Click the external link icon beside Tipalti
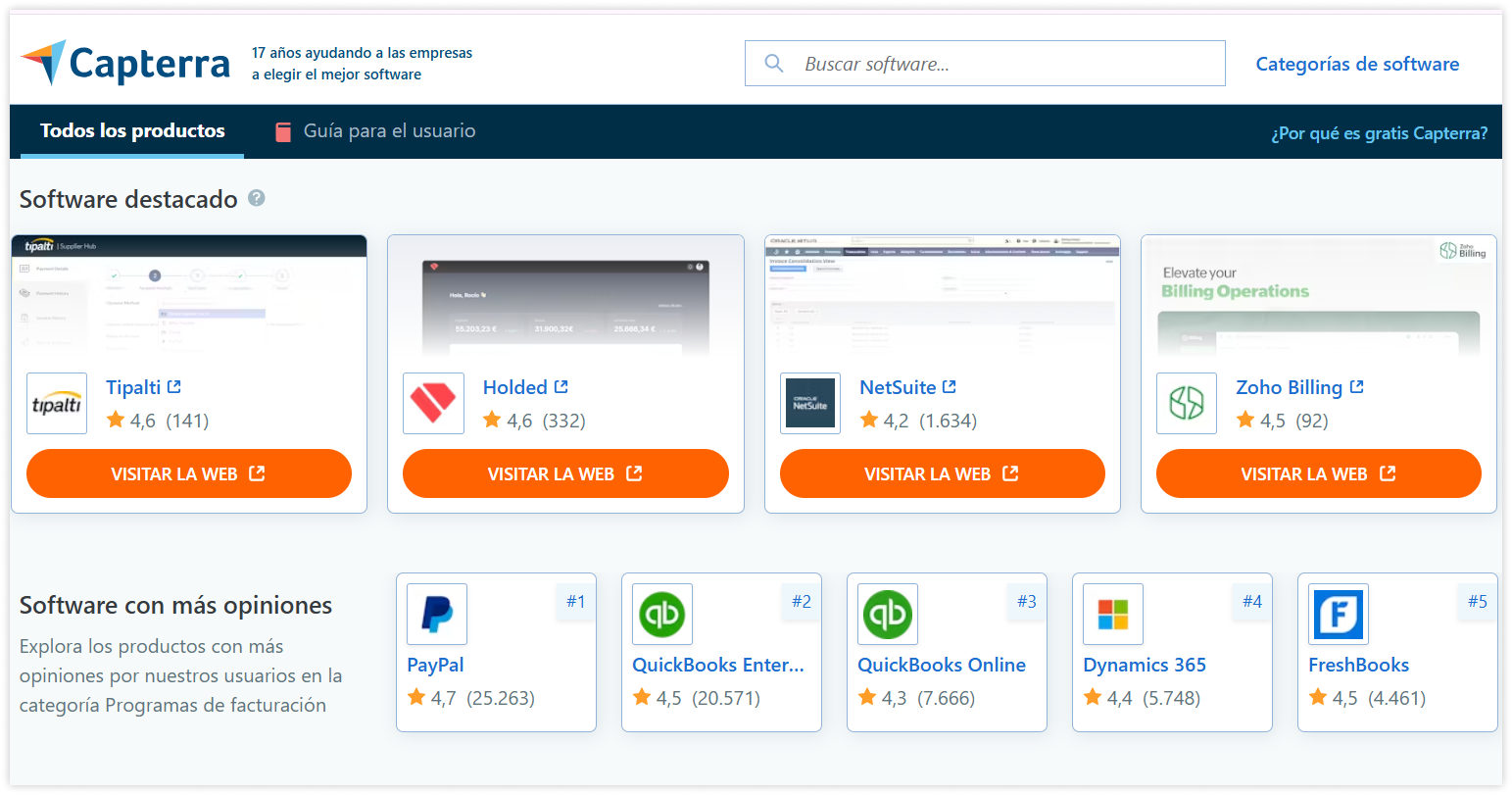 (174, 387)
